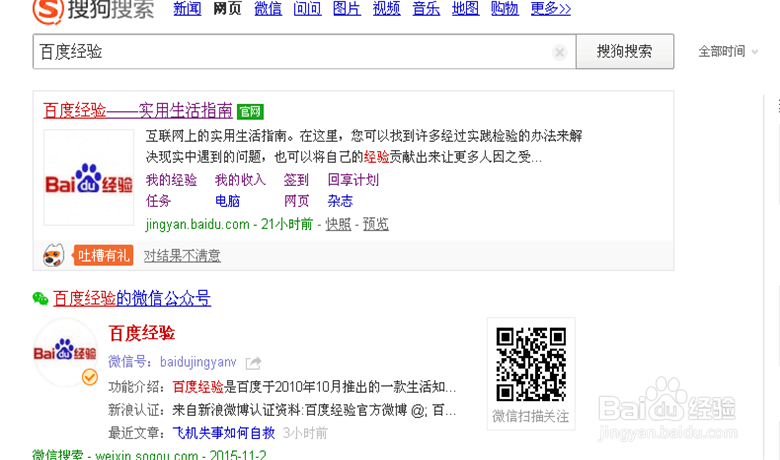Open the 问问 tab
Screen dimensions: 780x460
click(307, 8)
